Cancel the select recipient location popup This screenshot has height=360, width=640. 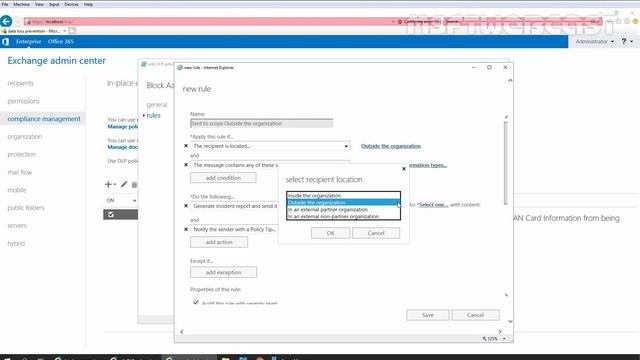tap(376, 233)
